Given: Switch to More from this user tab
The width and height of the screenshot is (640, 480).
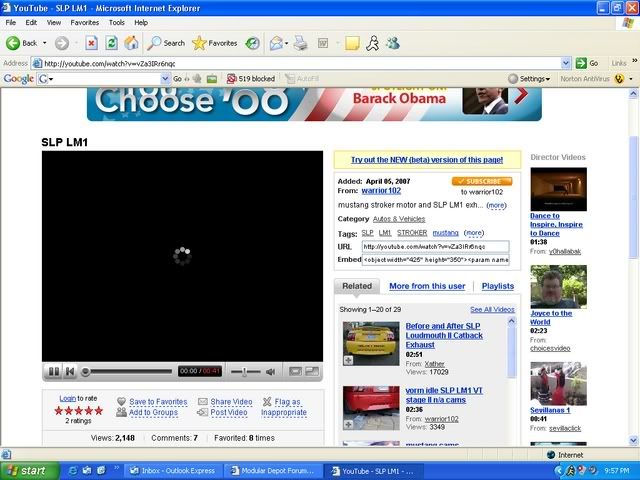Looking at the screenshot, I should click(x=427, y=286).
